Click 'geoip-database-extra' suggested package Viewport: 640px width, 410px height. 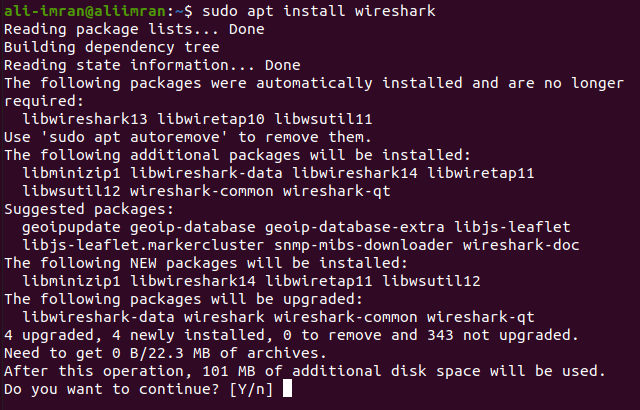pyautogui.click(x=355, y=227)
